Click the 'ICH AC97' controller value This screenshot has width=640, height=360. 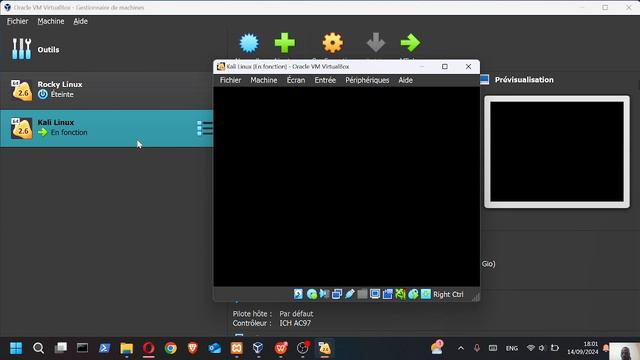click(295, 323)
